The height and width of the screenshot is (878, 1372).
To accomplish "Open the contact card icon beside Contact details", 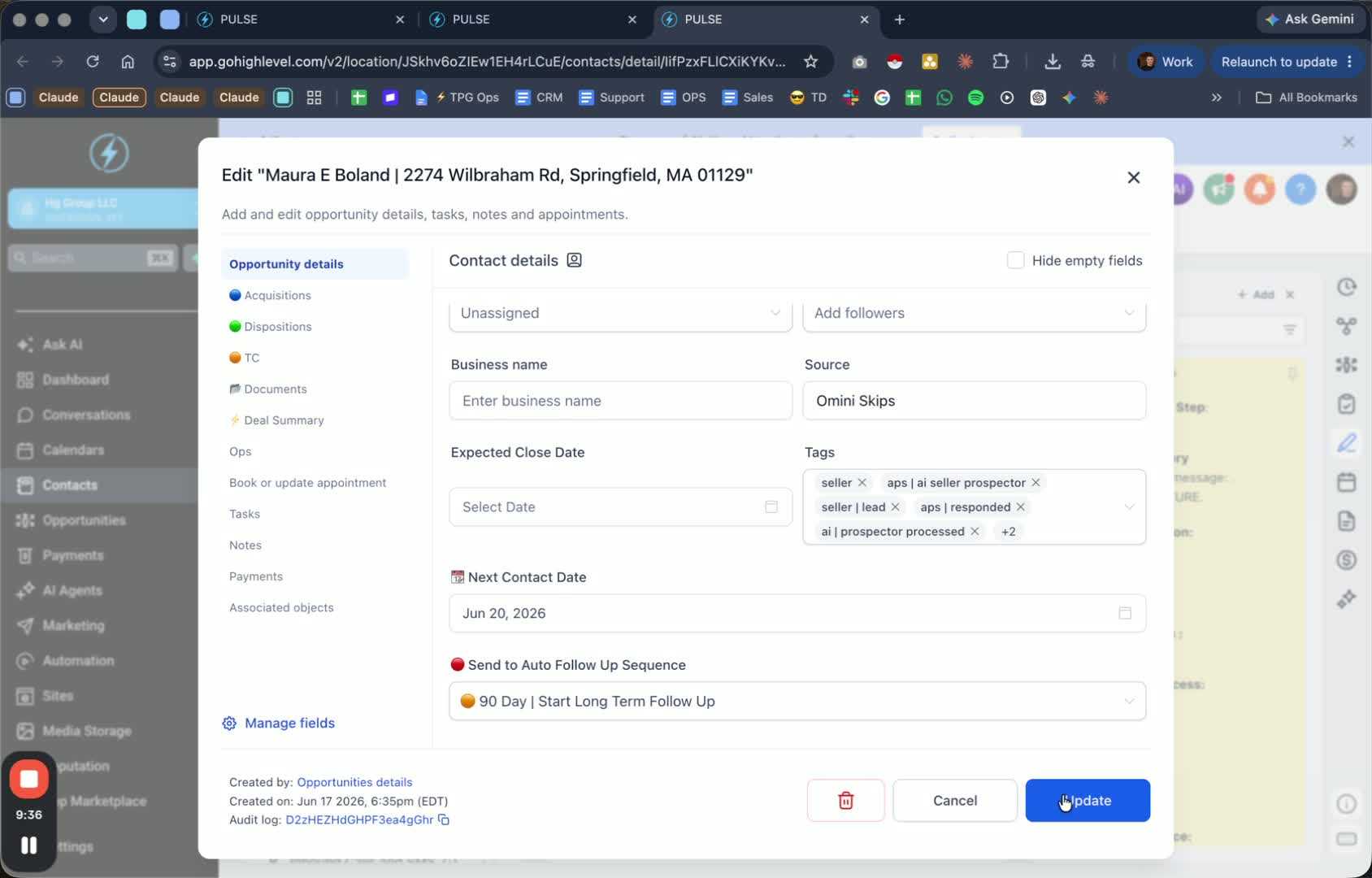I will tap(574, 260).
